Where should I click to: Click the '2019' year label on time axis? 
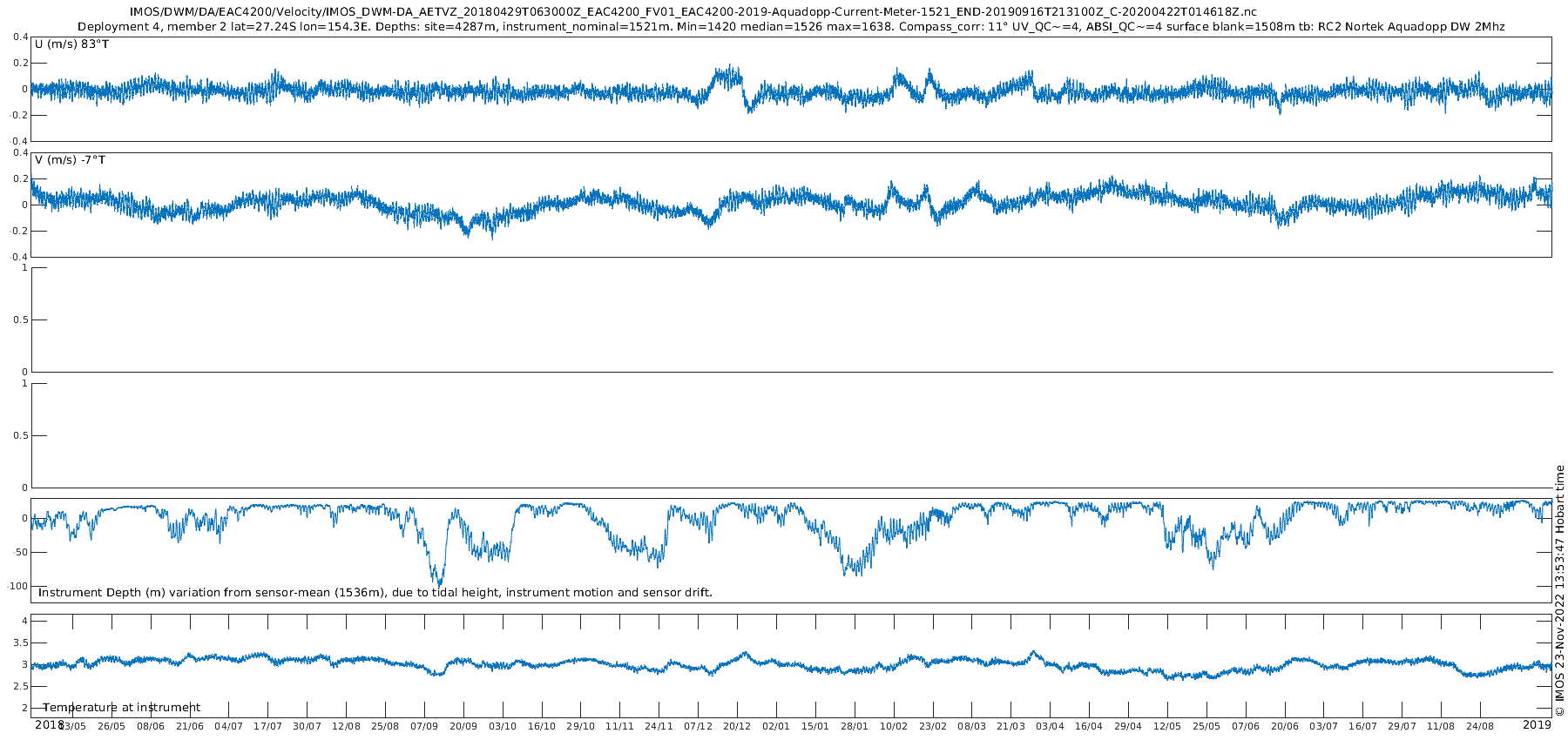[1537, 724]
